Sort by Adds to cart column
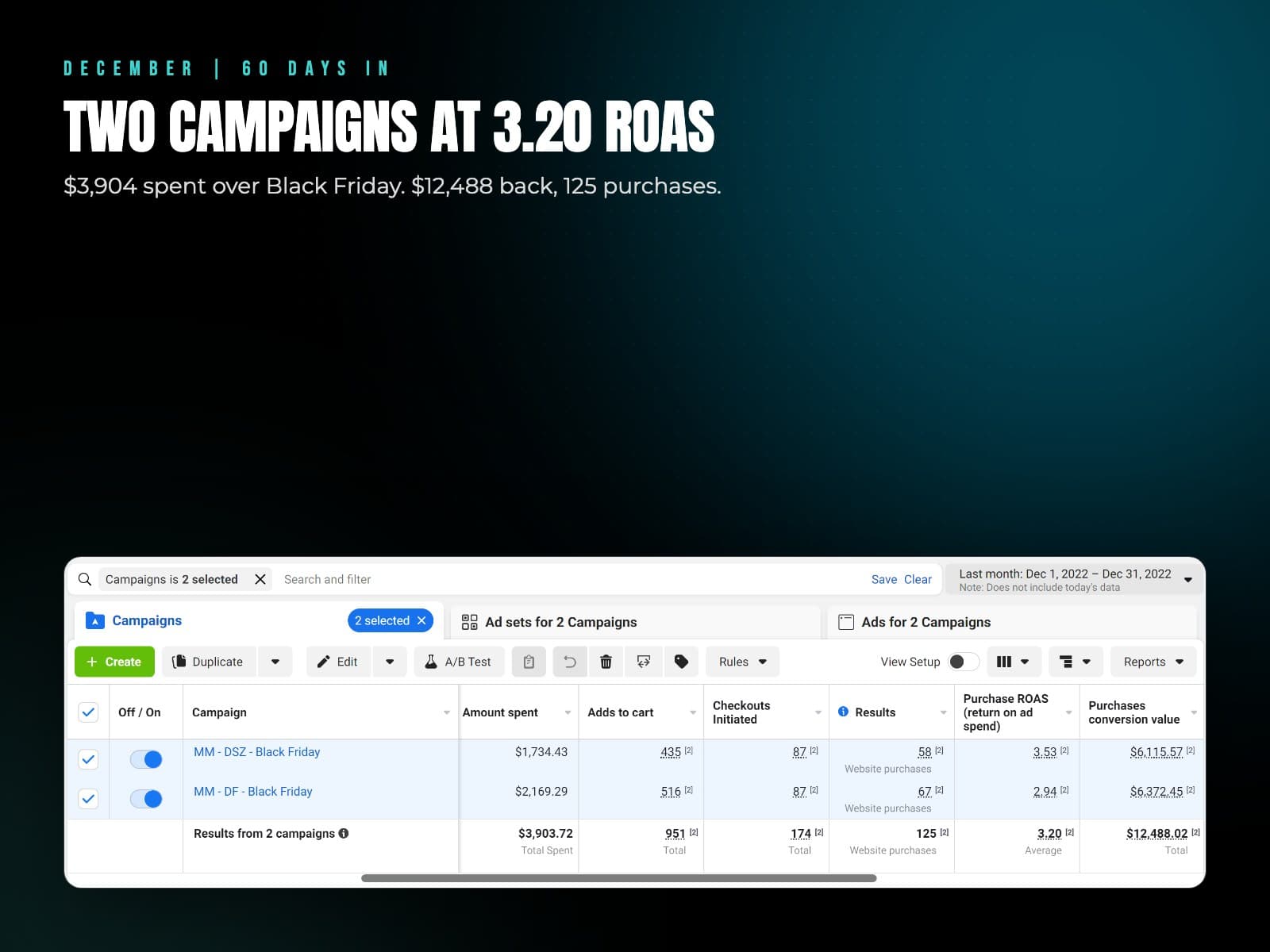The width and height of the screenshot is (1270, 952). (x=641, y=712)
